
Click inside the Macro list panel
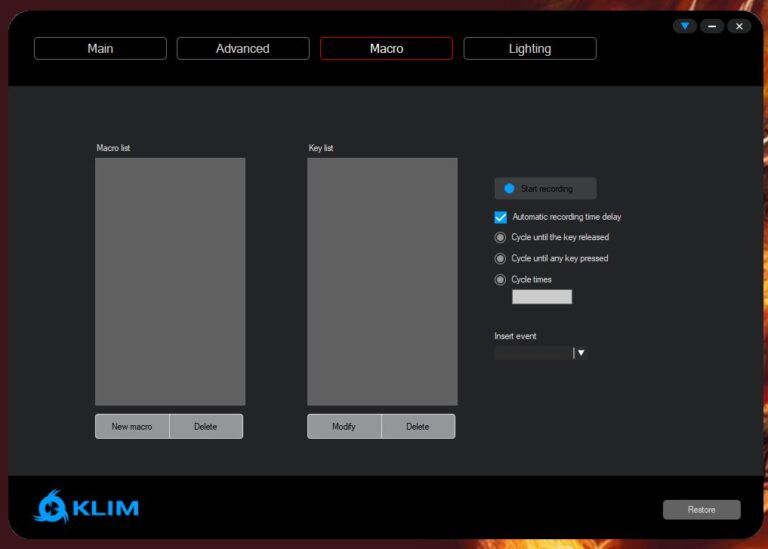tap(170, 281)
